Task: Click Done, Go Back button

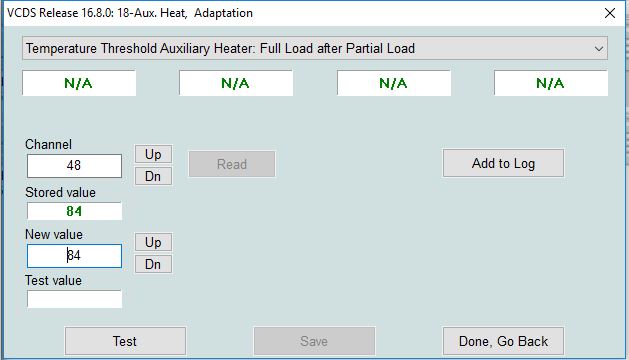Action: (503, 341)
